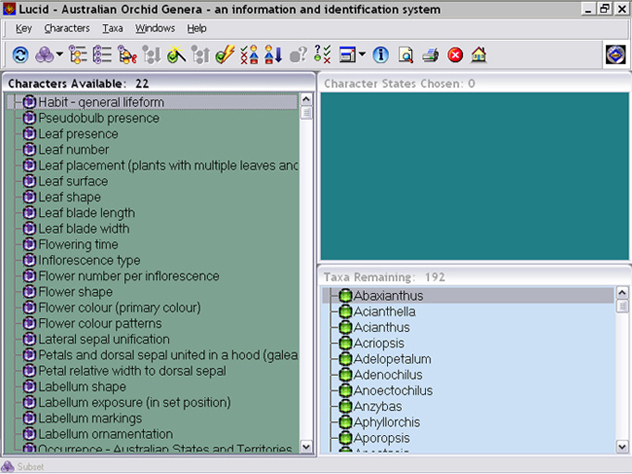The image size is (632, 474).
Task: Select the Labellum markings character
Action: 90,418
